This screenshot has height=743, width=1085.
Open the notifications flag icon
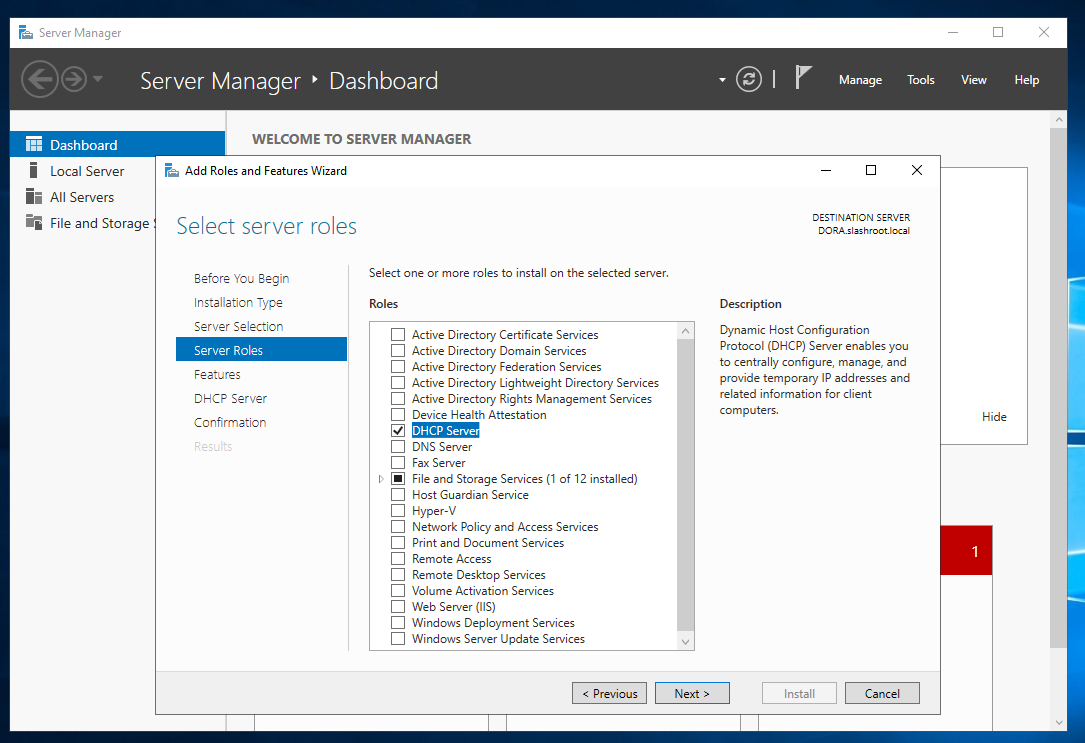803,78
